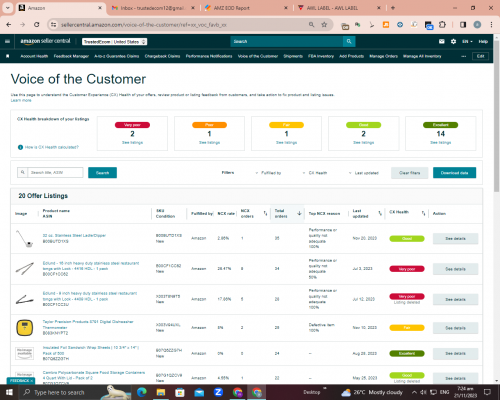This screenshot has height=400, width=500.
Task: Click the browser reload button
Action: pyautogui.click(x=37, y=25)
